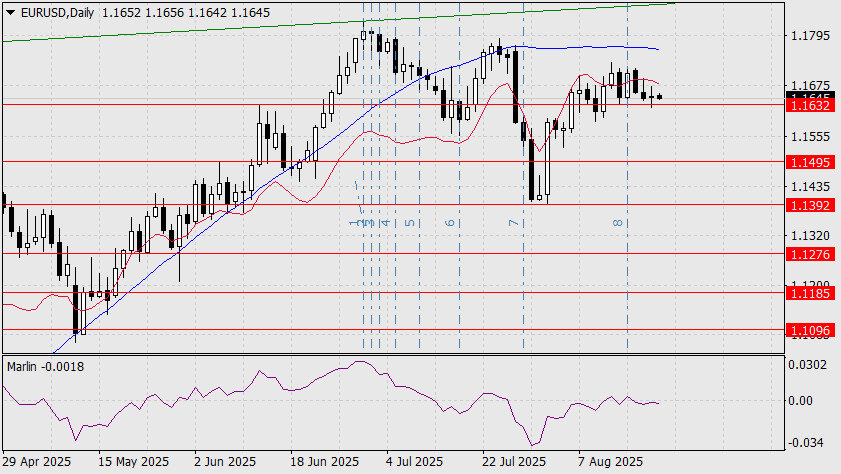Viewport: 841px width, 474px height.
Task: Click the 15 May 2025 date label
Action: coord(134,462)
